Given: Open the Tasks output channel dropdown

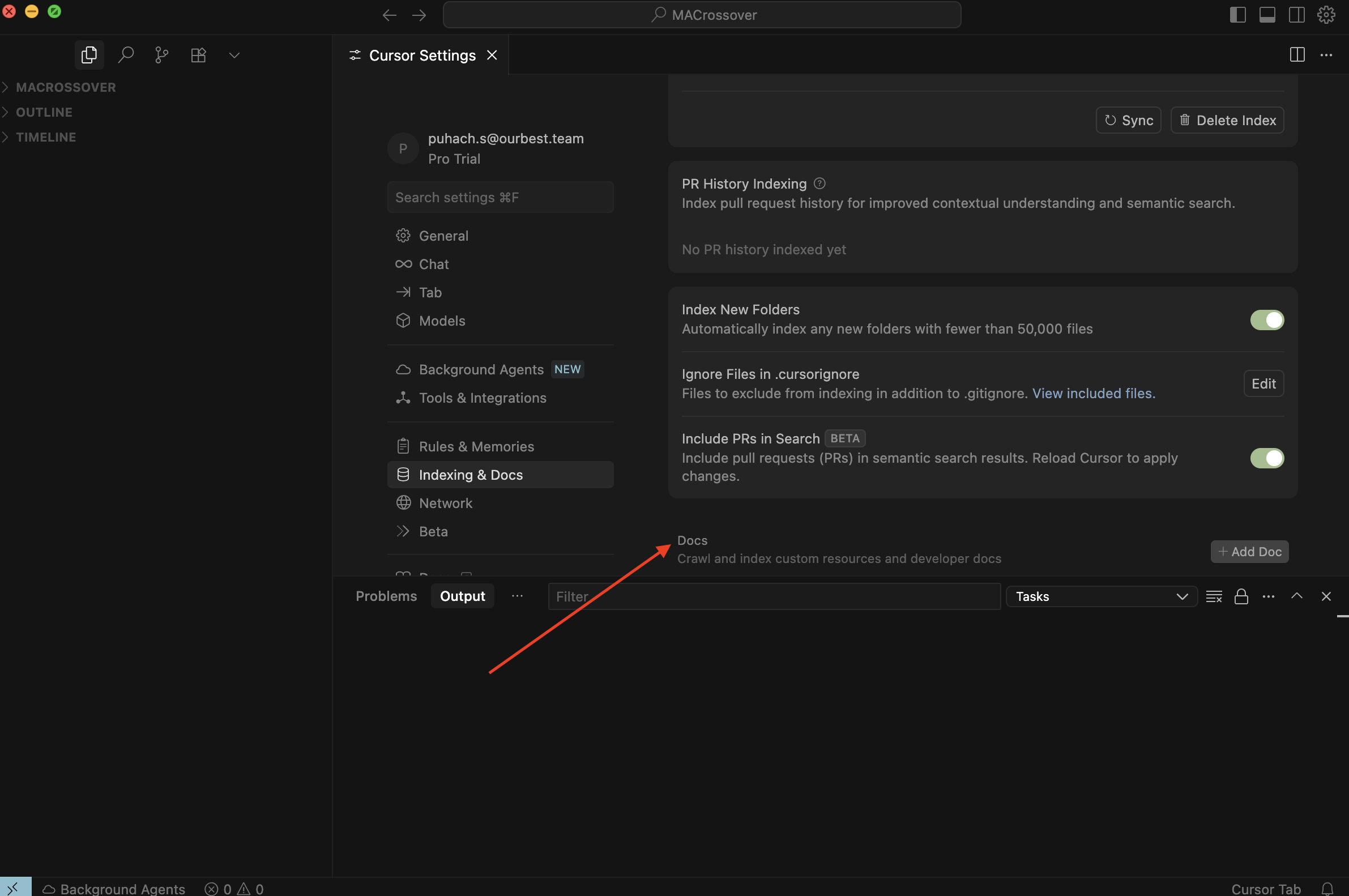Looking at the screenshot, I should point(1101,596).
